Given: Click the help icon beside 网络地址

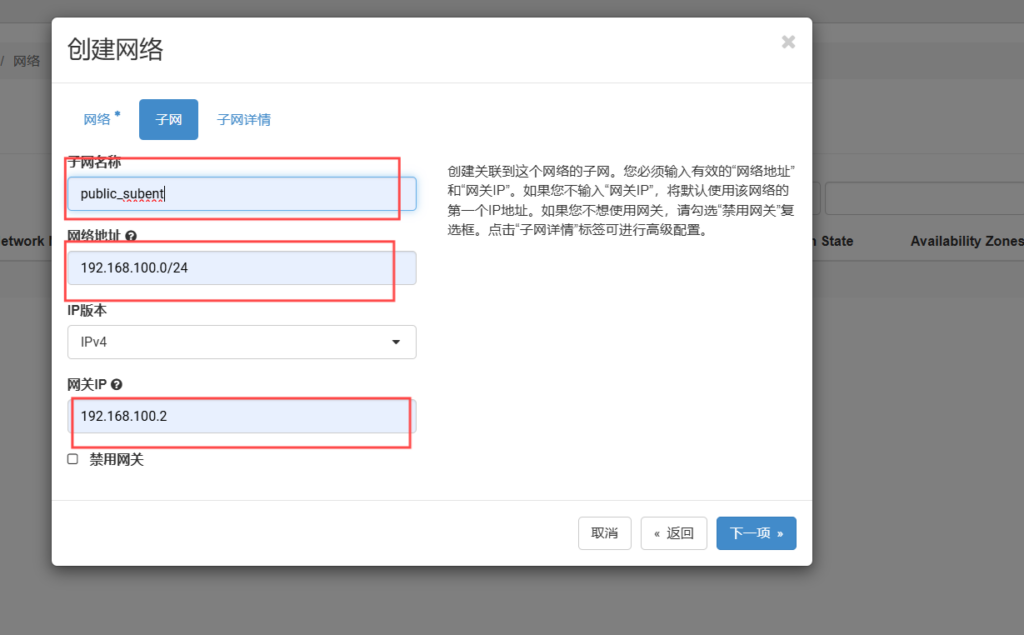Looking at the screenshot, I should coord(131,236).
